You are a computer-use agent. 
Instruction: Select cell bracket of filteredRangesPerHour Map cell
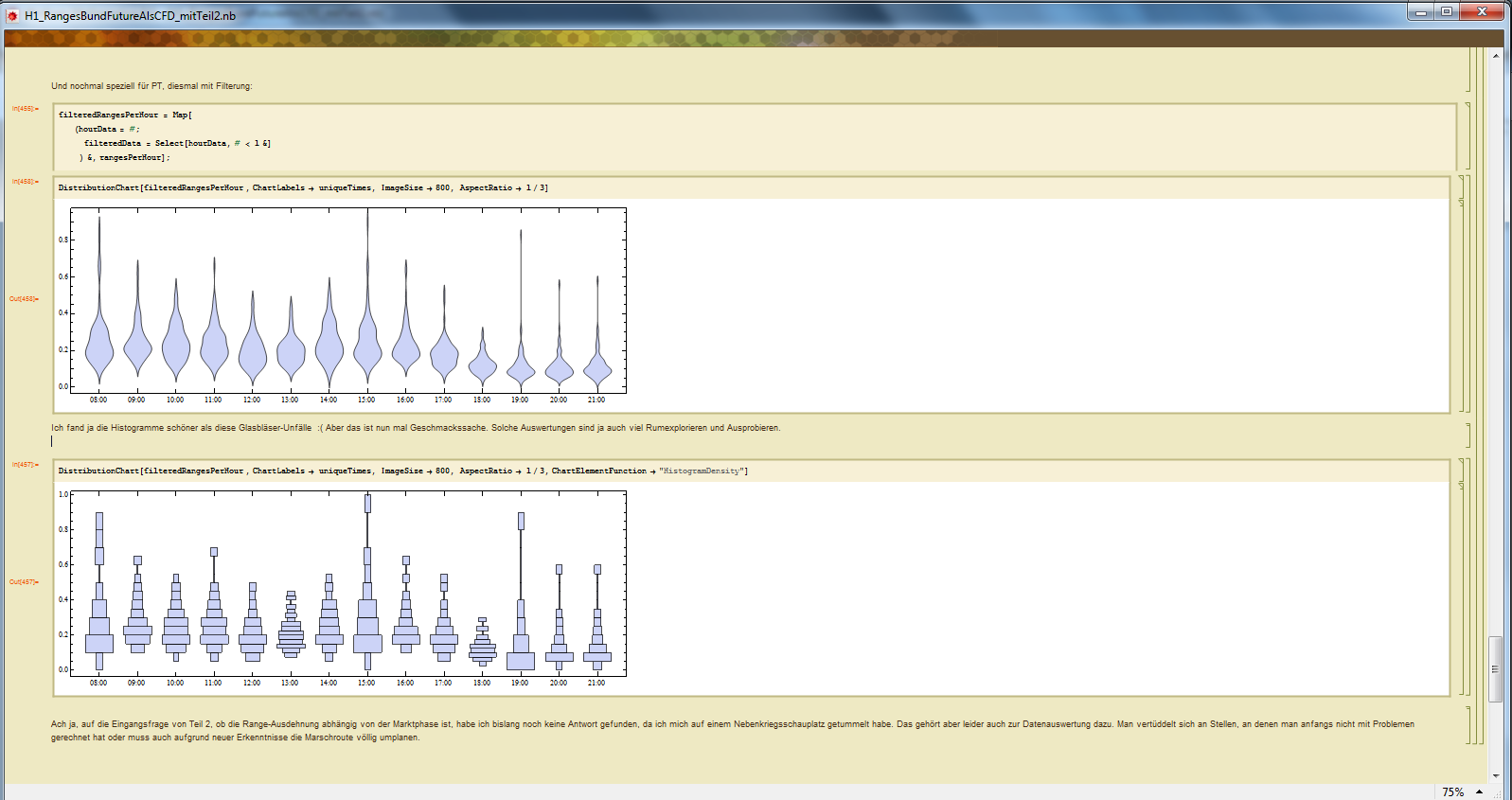(x=1468, y=136)
